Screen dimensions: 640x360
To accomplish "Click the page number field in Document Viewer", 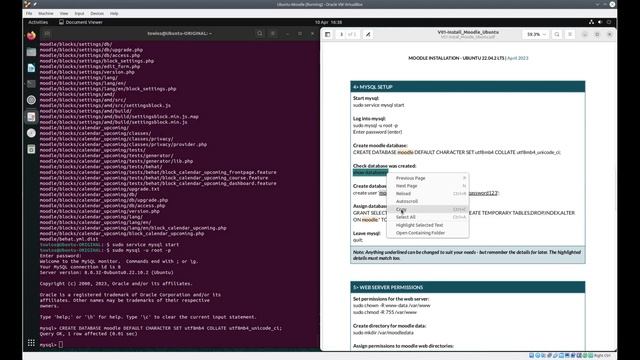I will pos(342,34).
